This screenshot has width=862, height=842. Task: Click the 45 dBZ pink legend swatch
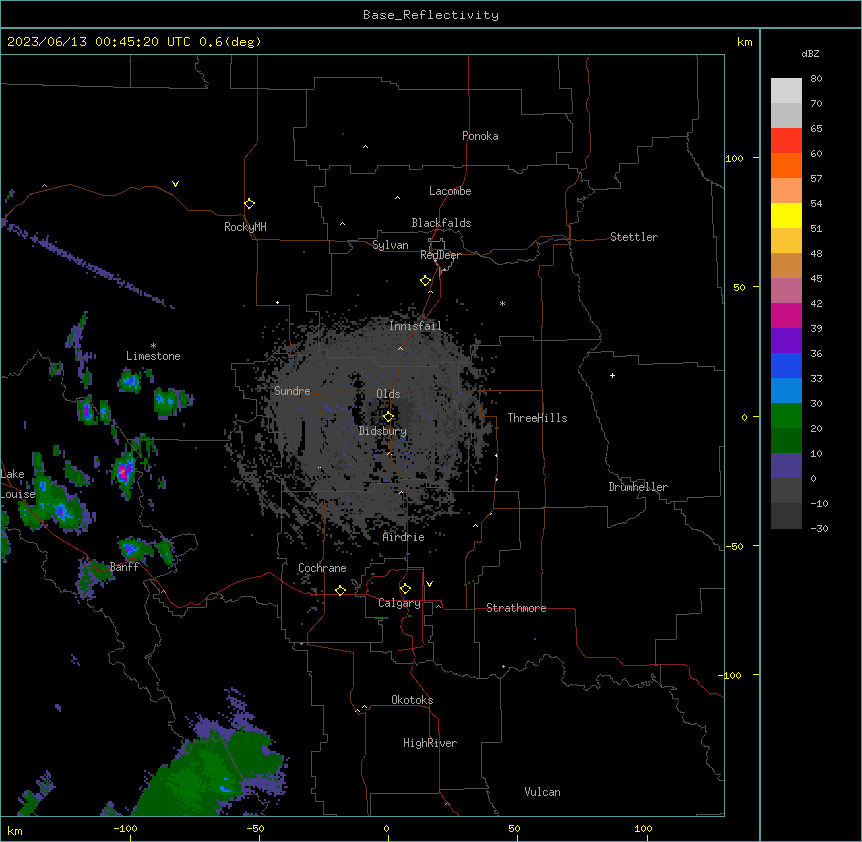pos(786,290)
